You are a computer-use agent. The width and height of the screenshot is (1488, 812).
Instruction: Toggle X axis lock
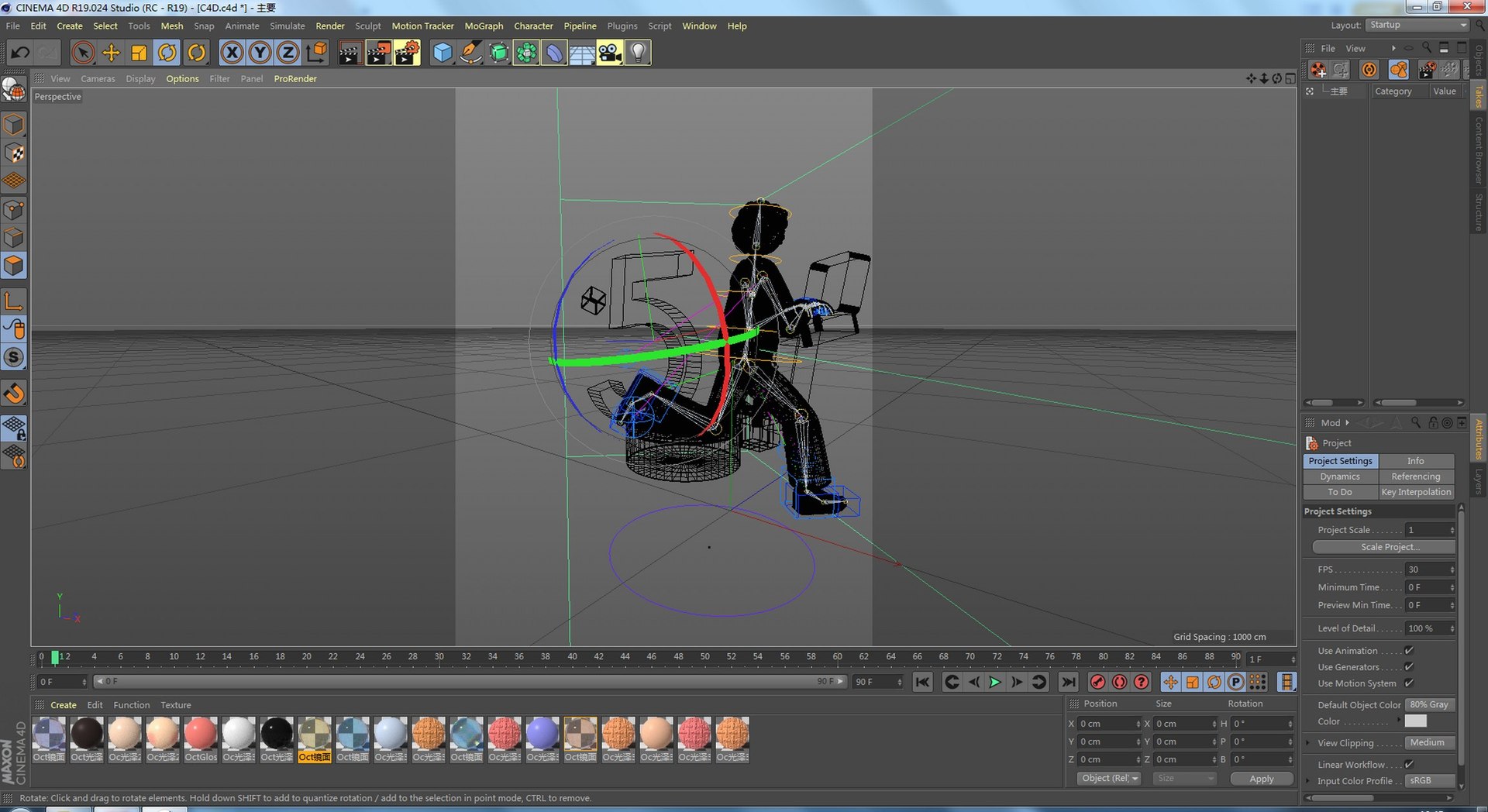pos(231,53)
